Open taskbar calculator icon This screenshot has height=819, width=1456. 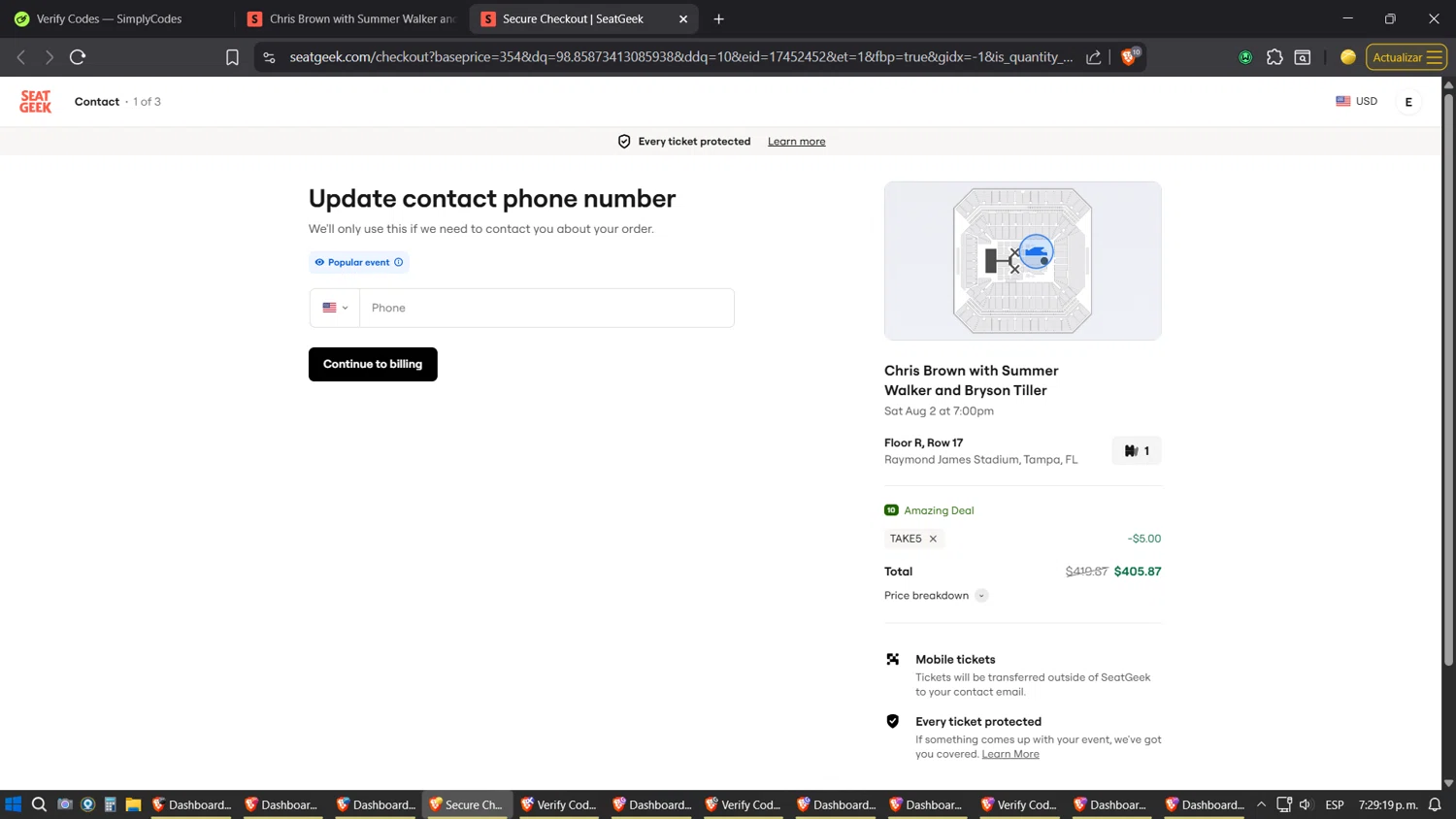tap(111, 804)
